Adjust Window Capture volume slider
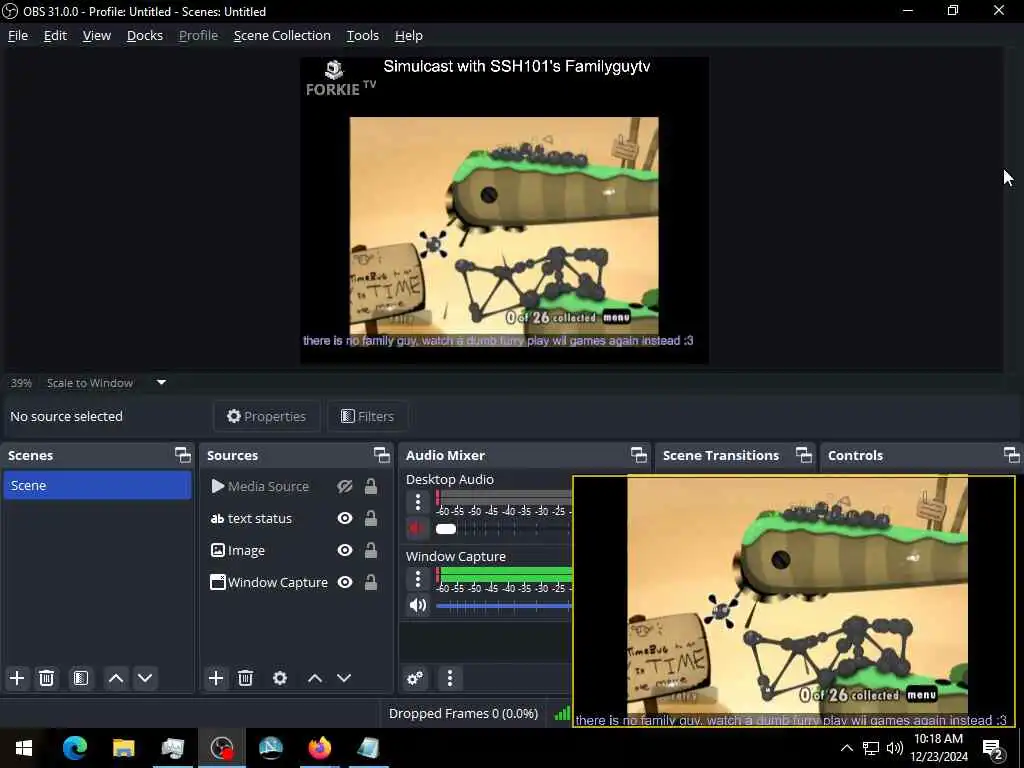Viewport: 1024px width, 768px height. (504, 606)
